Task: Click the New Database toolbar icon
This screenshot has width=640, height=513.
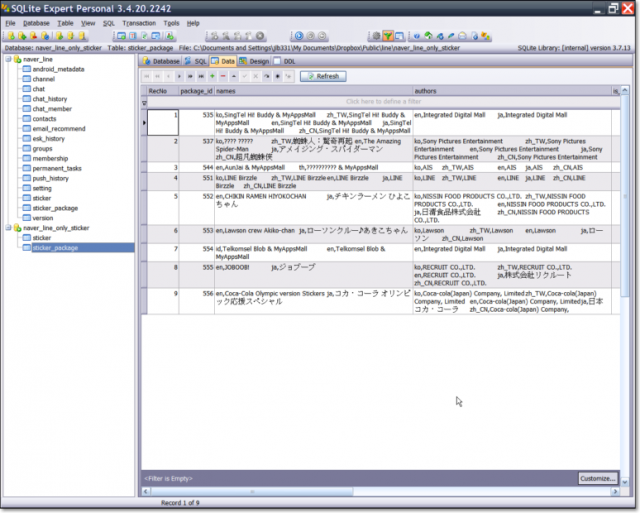Action: [11, 36]
